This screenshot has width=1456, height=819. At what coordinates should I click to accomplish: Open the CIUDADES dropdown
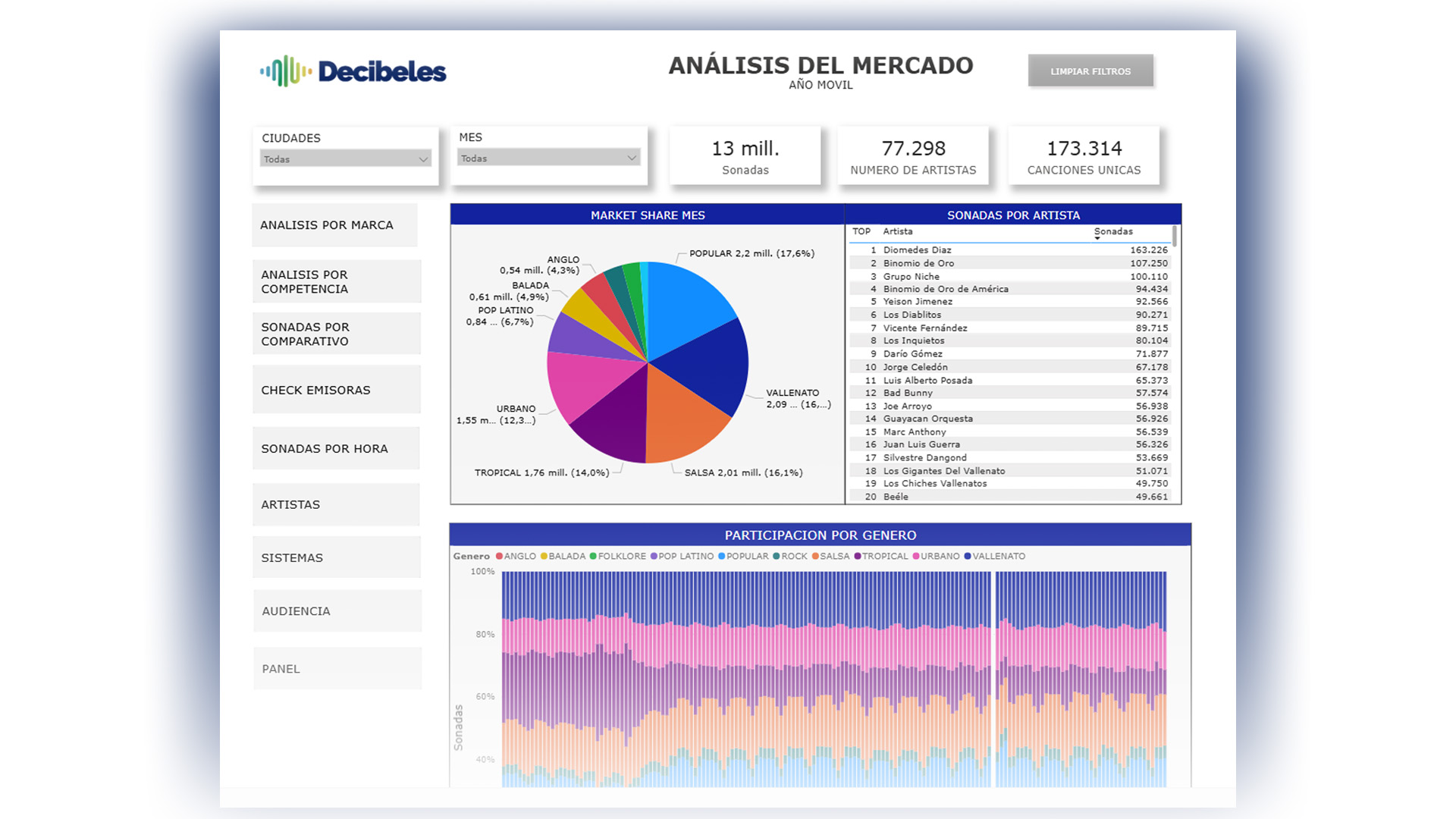[346, 159]
